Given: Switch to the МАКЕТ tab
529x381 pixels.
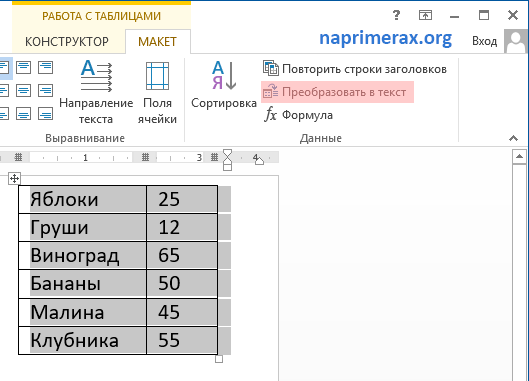Looking at the screenshot, I should (157, 42).
